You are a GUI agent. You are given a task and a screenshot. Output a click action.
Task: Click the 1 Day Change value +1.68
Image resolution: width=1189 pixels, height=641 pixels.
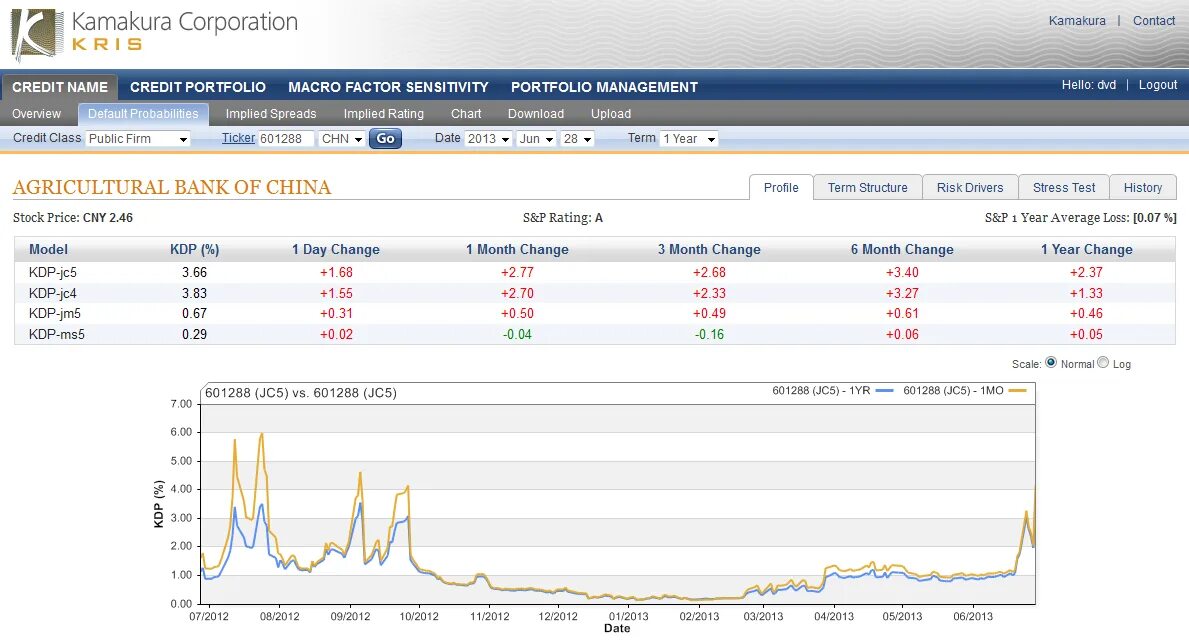336,272
